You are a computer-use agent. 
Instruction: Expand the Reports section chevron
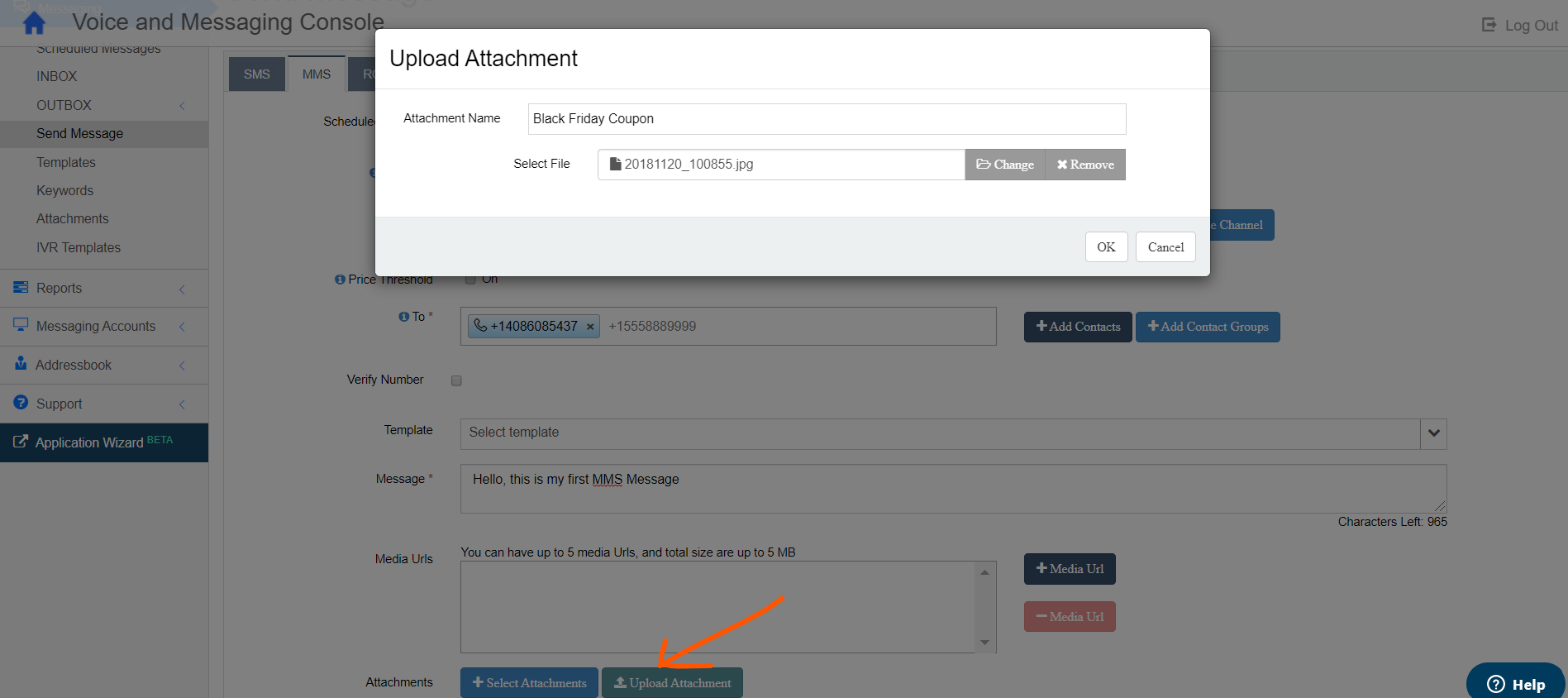click(182, 289)
